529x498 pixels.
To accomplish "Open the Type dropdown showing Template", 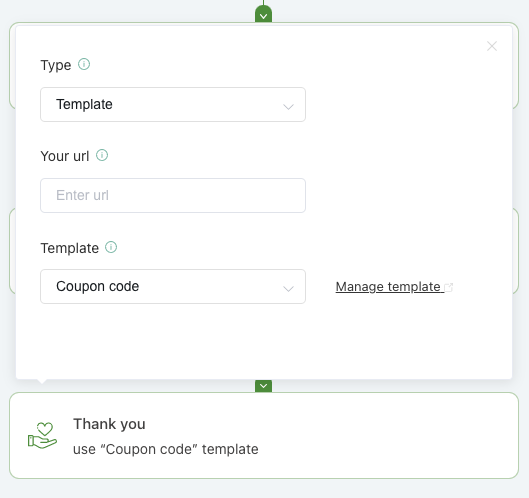I will pyautogui.click(x=173, y=105).
